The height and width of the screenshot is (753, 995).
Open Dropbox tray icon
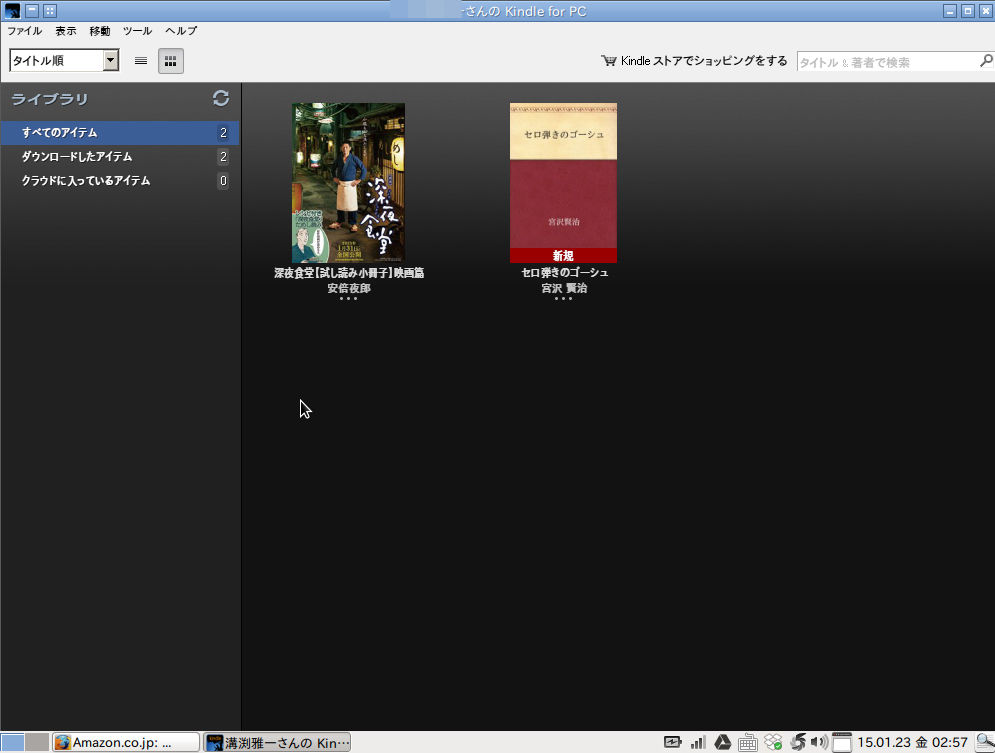[x=773, y=742]
